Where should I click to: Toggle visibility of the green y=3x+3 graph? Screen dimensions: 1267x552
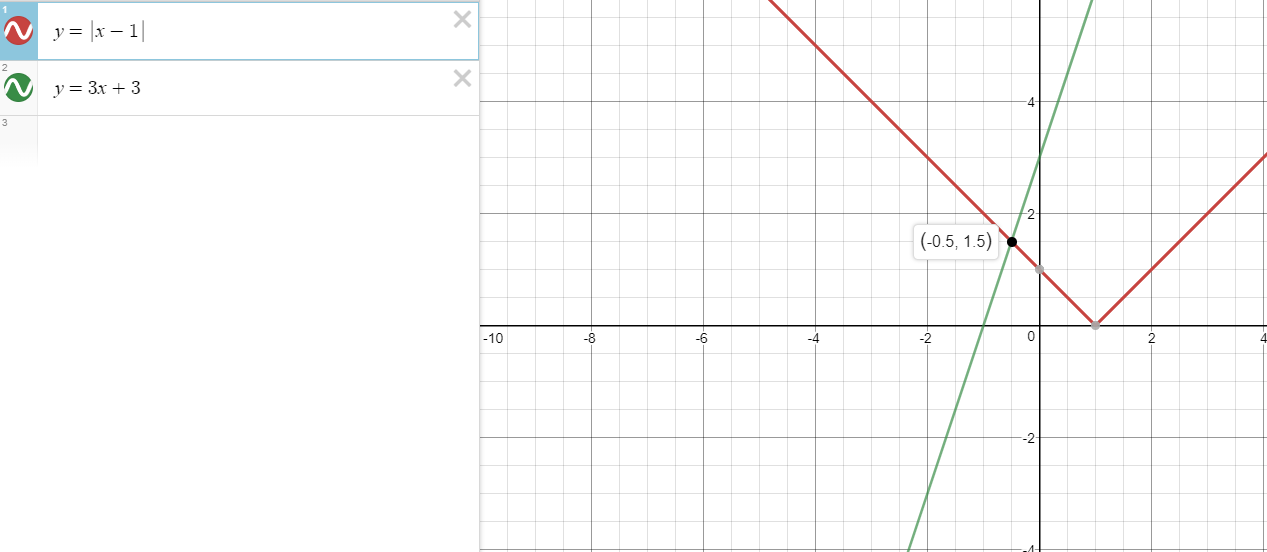click(x=19, y=88)
